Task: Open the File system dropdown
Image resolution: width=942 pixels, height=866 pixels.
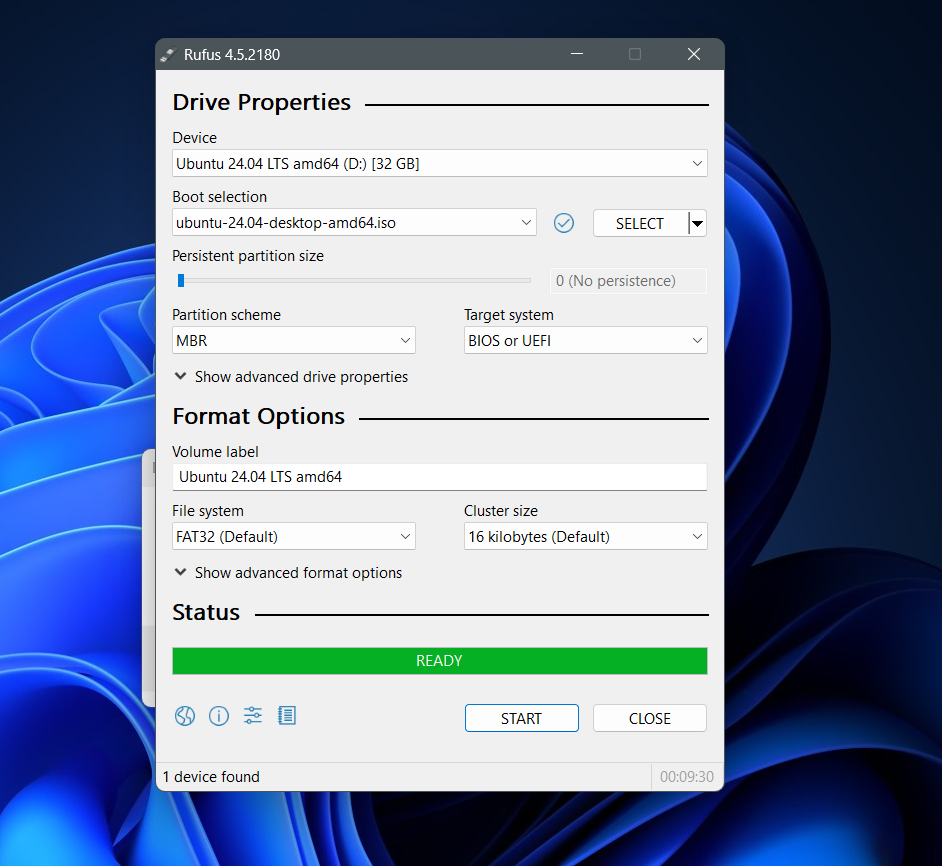Action: pos(294,537)
